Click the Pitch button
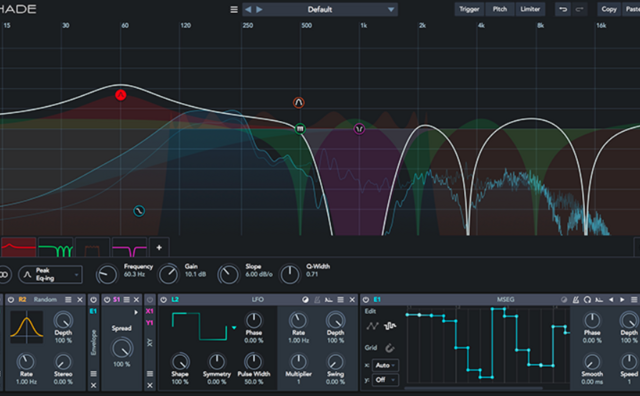640x396 pixels. click(x=500, y=9)
